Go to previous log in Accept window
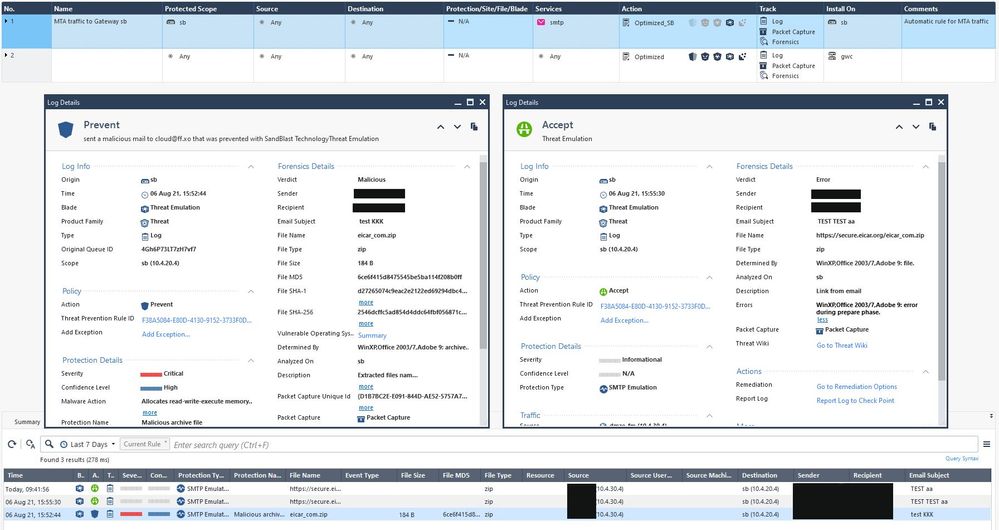The image size is (999, 530). pos(899,127)
